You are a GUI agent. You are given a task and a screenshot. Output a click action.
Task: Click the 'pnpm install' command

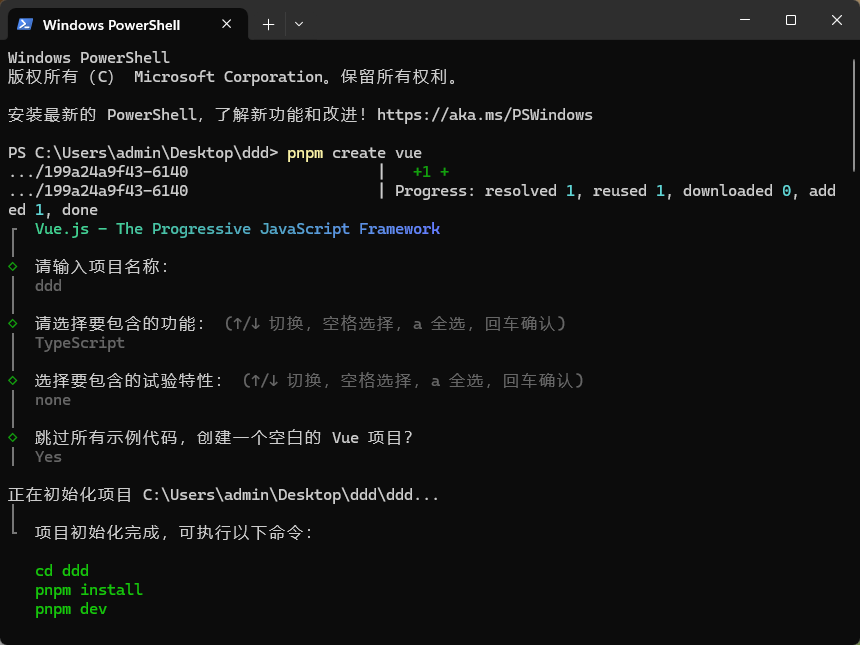coord(89,590)
